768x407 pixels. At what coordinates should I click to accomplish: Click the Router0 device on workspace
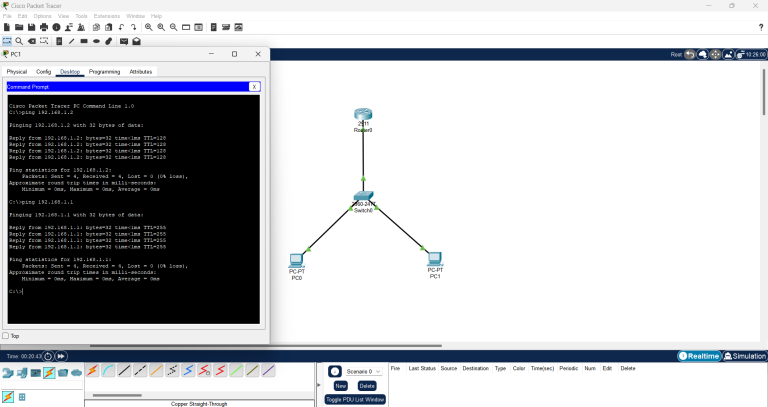pos(363,115)
